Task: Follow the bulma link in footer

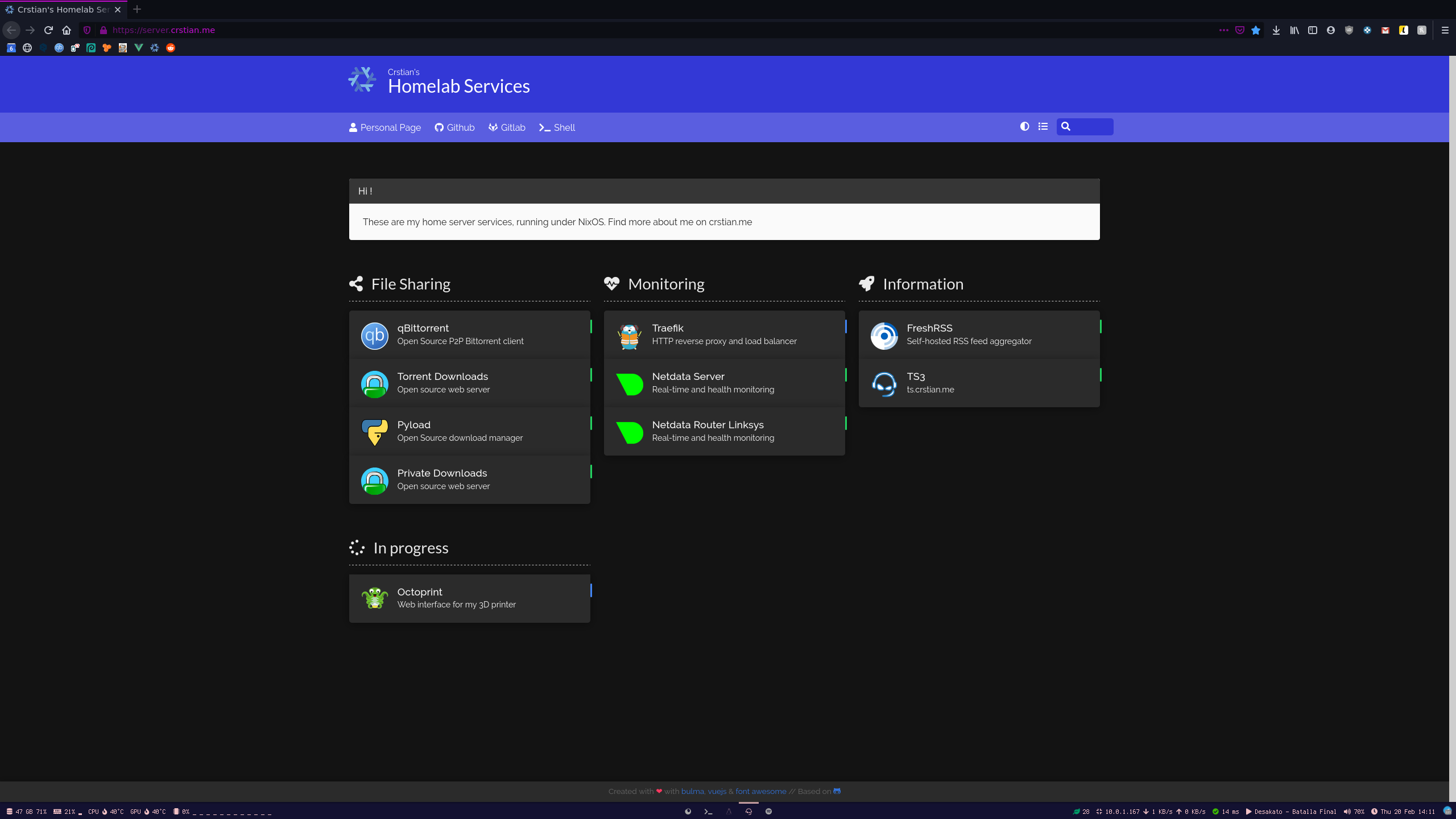Action: coord(692,791)
